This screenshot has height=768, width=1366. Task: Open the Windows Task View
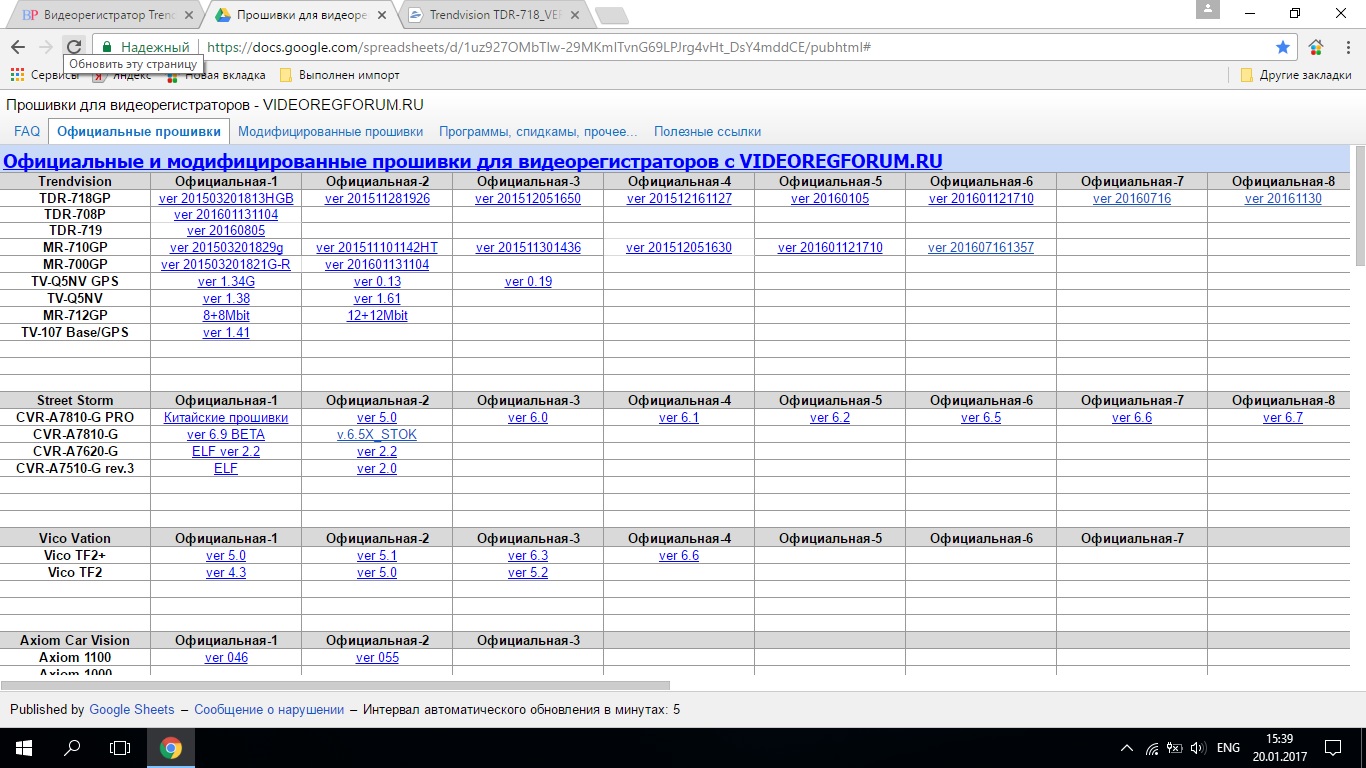[x=120, y=747]
